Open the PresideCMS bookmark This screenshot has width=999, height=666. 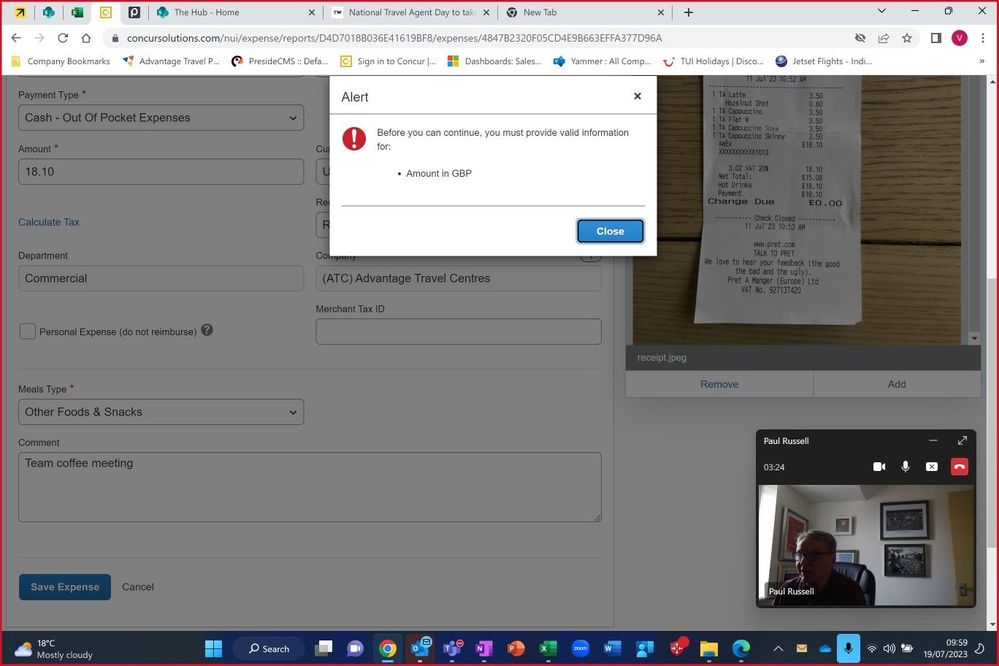280,61
